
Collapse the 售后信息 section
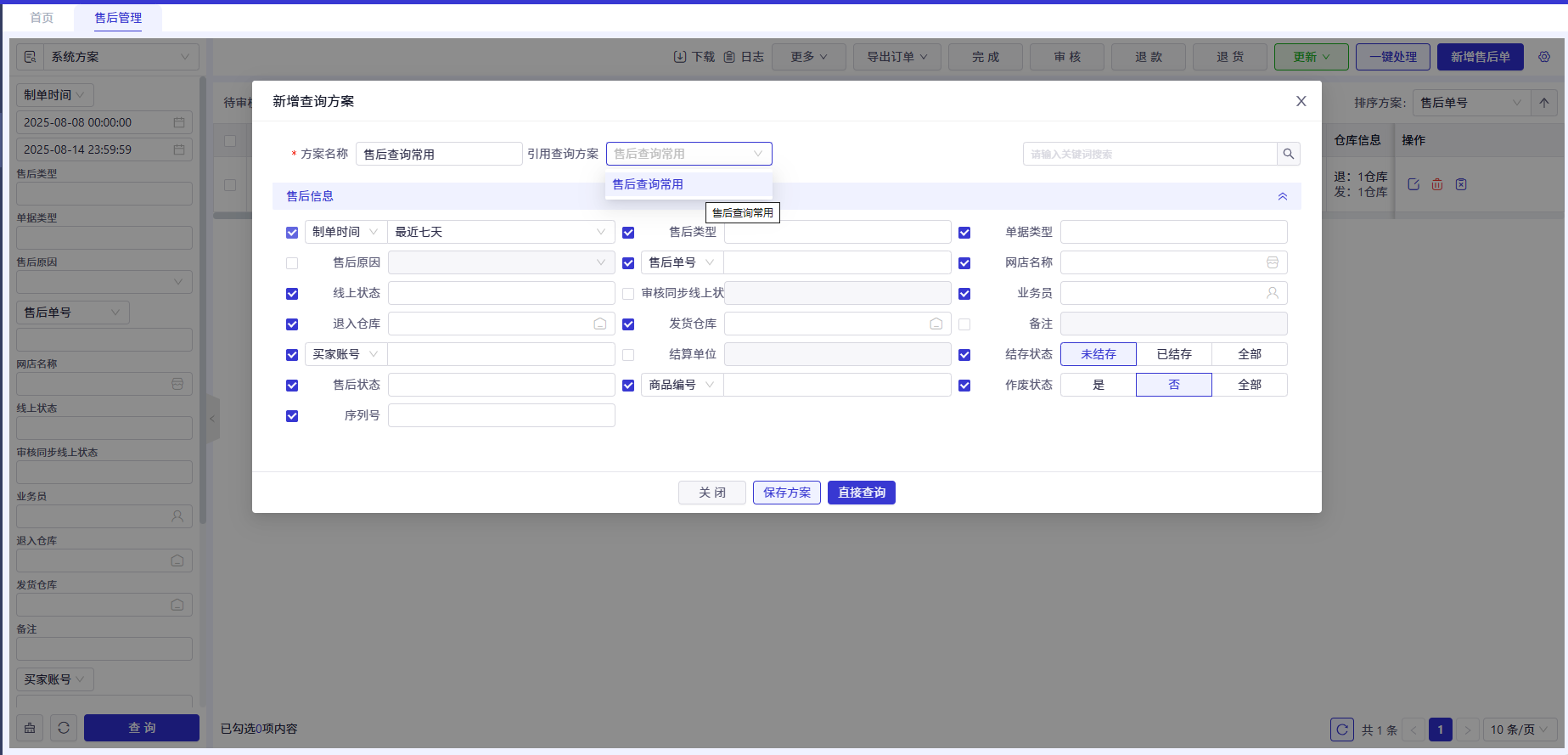pyautogui.click(x=1282, y=196)
